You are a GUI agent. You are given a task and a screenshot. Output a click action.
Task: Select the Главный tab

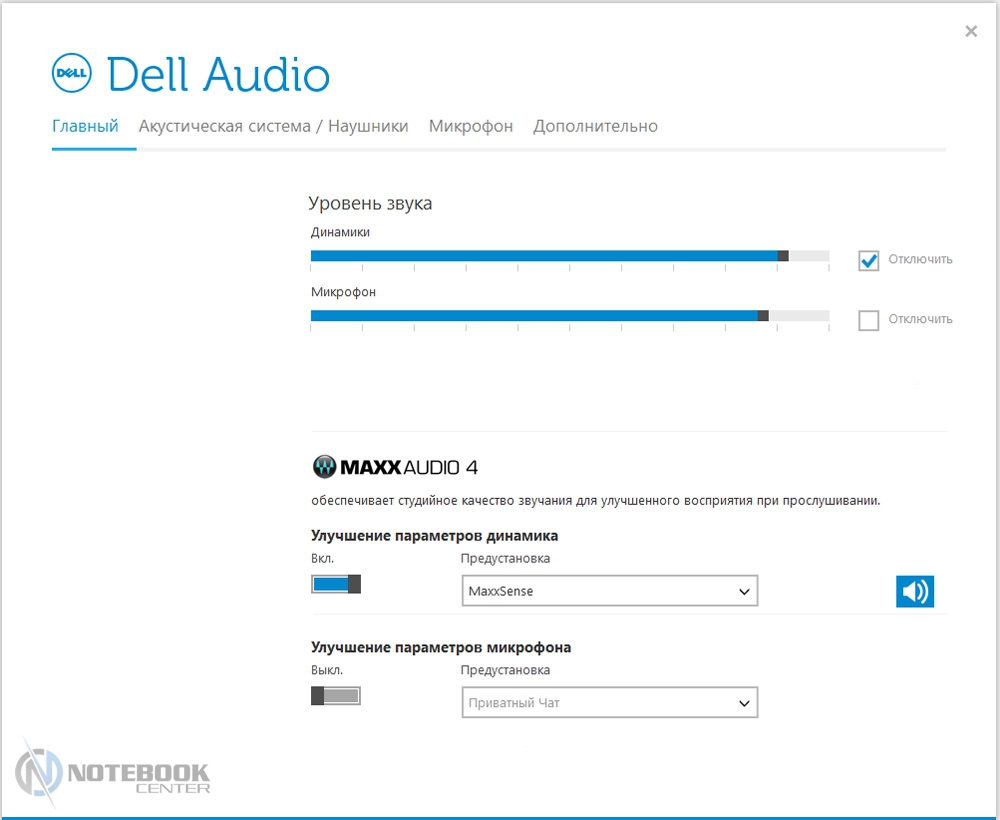coord(85,126)
